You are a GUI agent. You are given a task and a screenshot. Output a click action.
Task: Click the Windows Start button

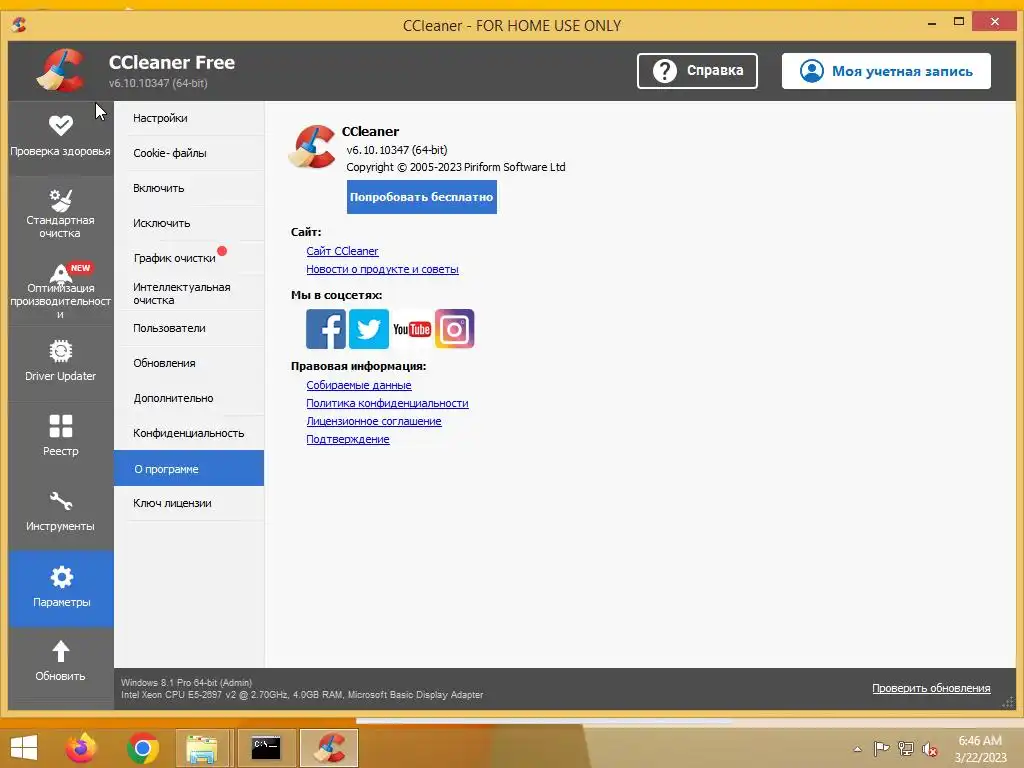pyautogui.click(x=24, y=748)
